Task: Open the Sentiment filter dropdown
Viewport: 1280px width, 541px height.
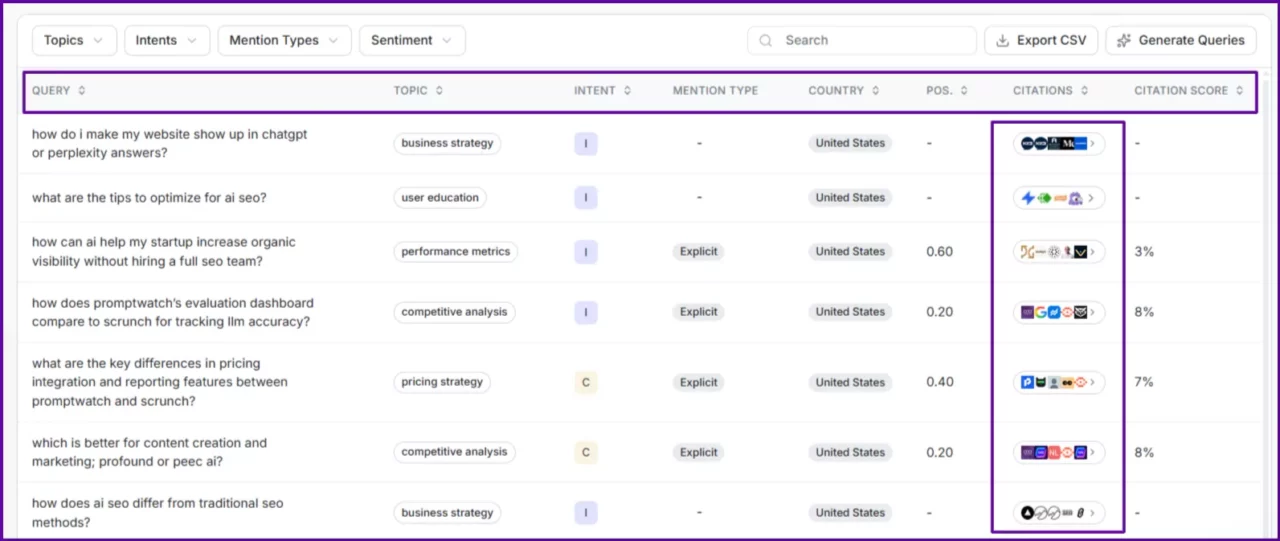Action: 412,40
